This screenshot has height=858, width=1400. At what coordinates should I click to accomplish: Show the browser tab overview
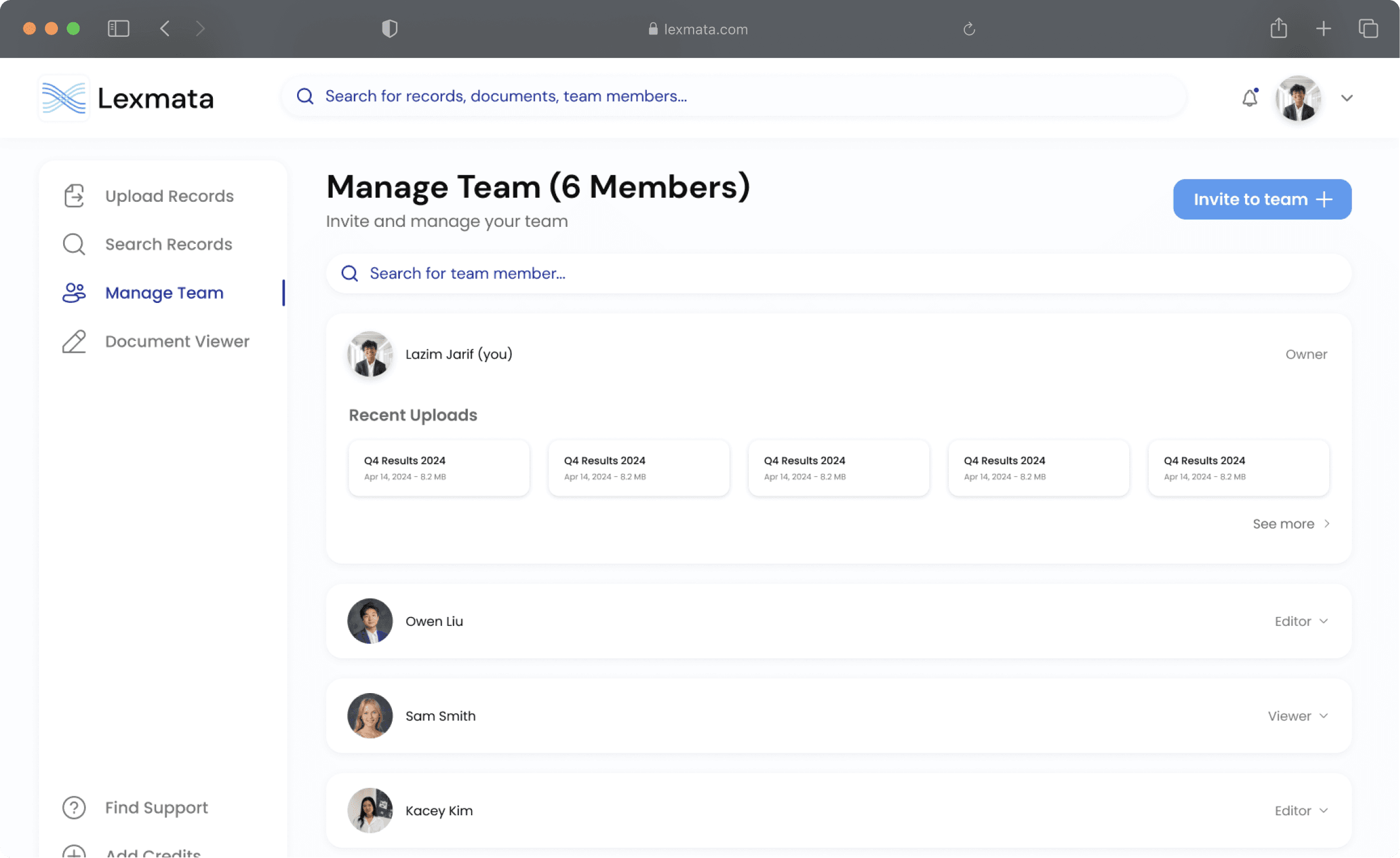[1368, 29]
